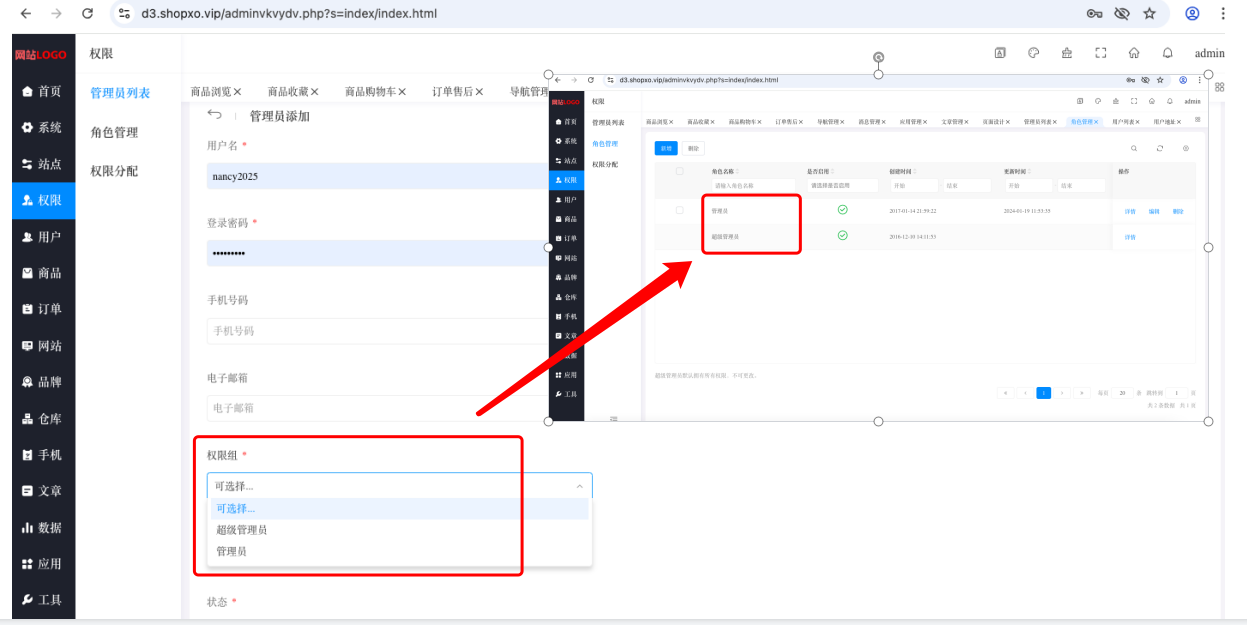Open notifications with the bell icon
Image resolution: width=1247 pixels, height=625 pixels.
click(1168, 53)
